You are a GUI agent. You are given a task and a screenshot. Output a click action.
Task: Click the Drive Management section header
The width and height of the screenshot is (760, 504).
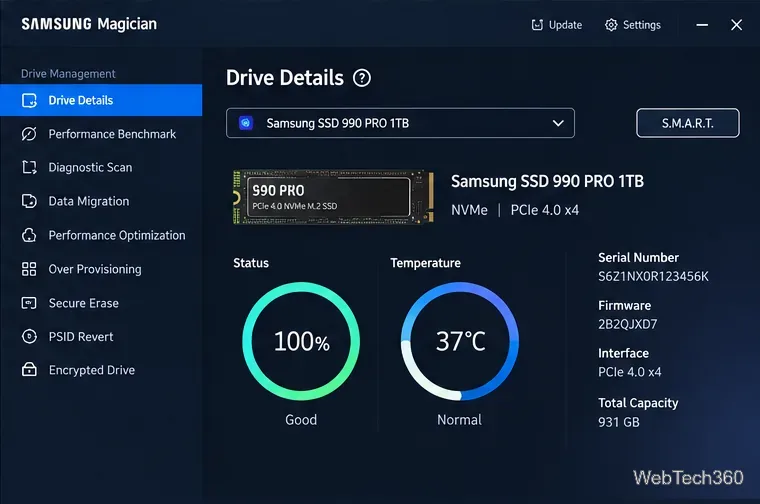[x=68, y=74]
